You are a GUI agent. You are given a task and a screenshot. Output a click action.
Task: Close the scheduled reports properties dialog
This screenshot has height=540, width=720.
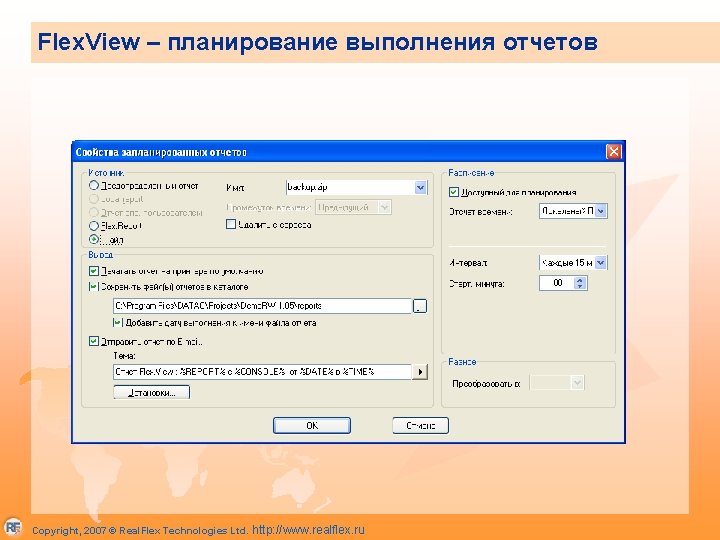pos(614,152)
